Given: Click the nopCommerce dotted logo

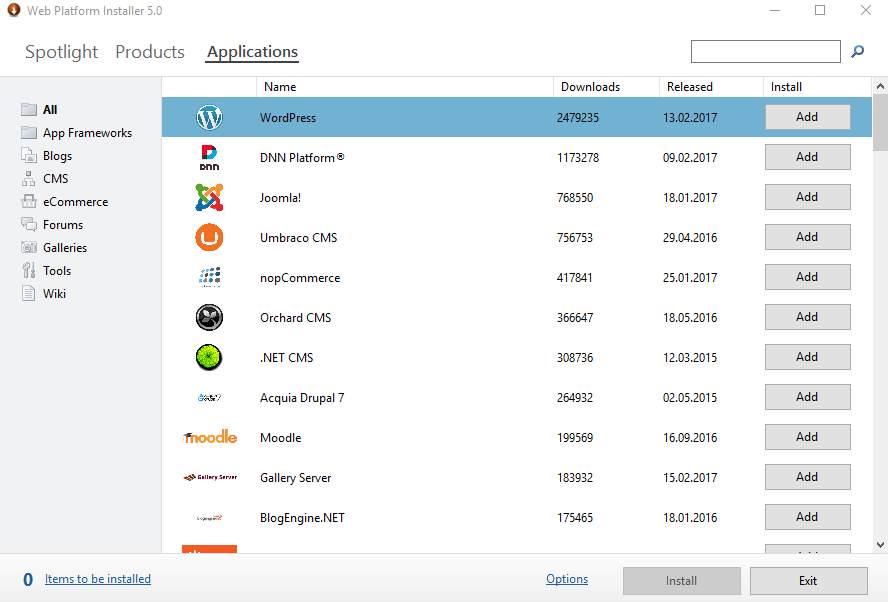Looking at the screenshot, I should click(x=209, y=277).
